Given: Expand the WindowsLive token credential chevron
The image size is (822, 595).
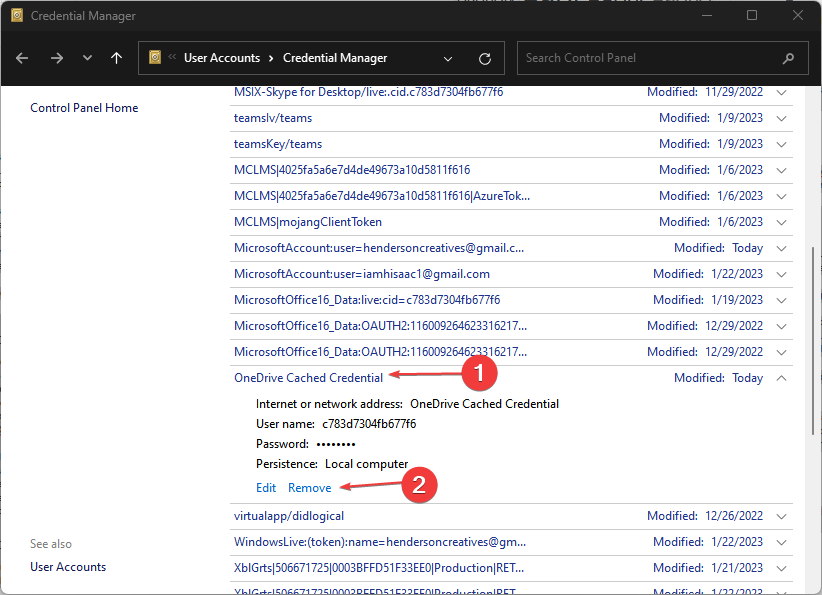Looking at the screenshot, I should 781,542.
